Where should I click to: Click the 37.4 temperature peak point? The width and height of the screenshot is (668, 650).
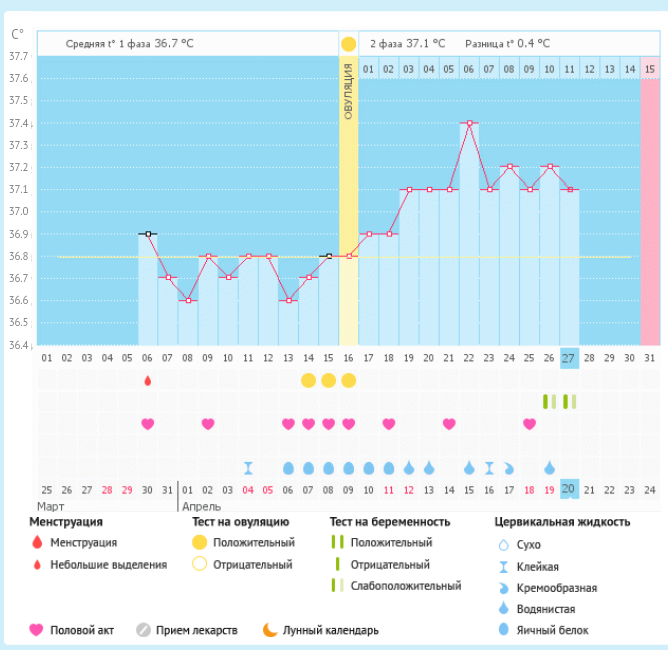point(469,123)
